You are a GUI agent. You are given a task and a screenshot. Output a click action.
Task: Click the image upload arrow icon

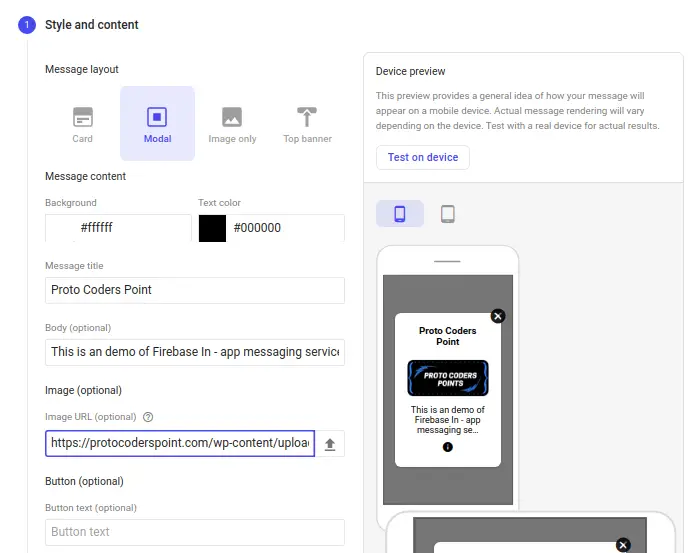point(330,444)
